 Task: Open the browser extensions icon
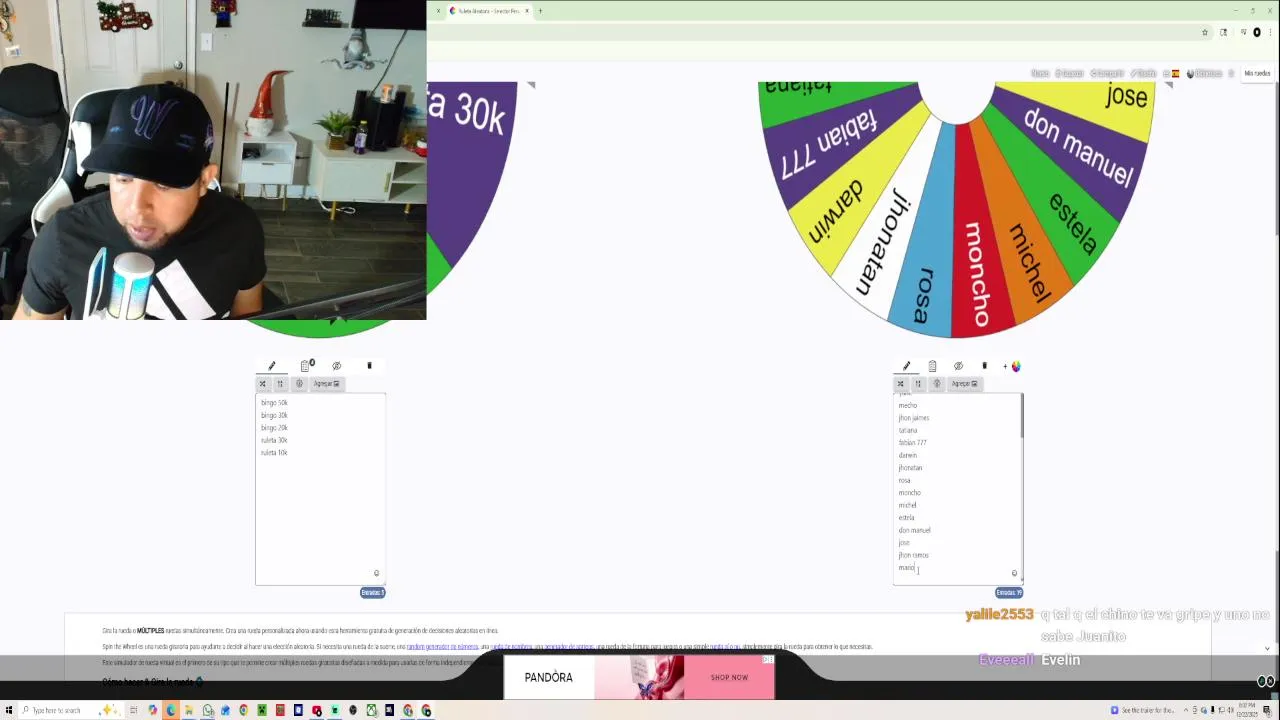1223,32
